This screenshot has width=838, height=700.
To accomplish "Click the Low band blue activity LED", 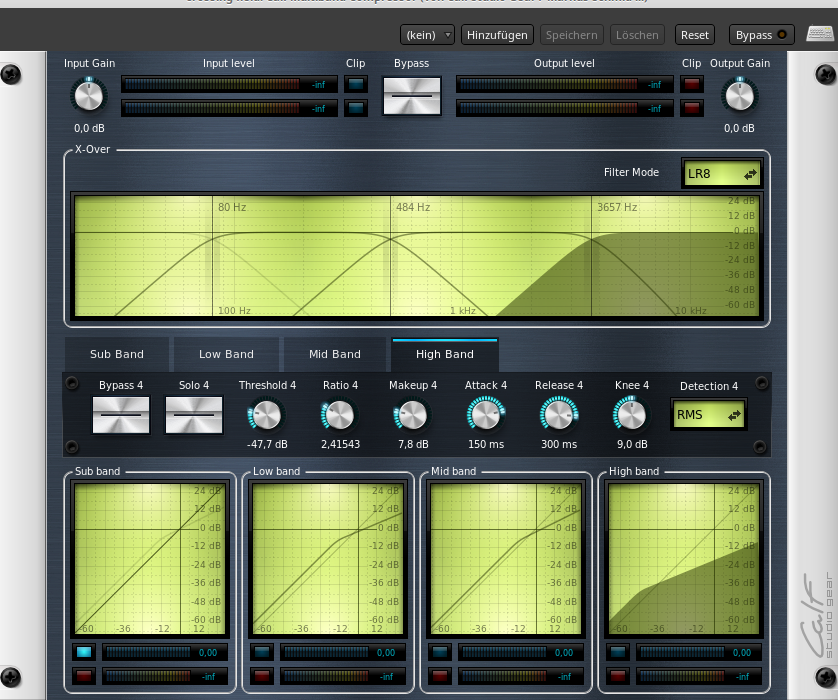I will pos(262,652).
